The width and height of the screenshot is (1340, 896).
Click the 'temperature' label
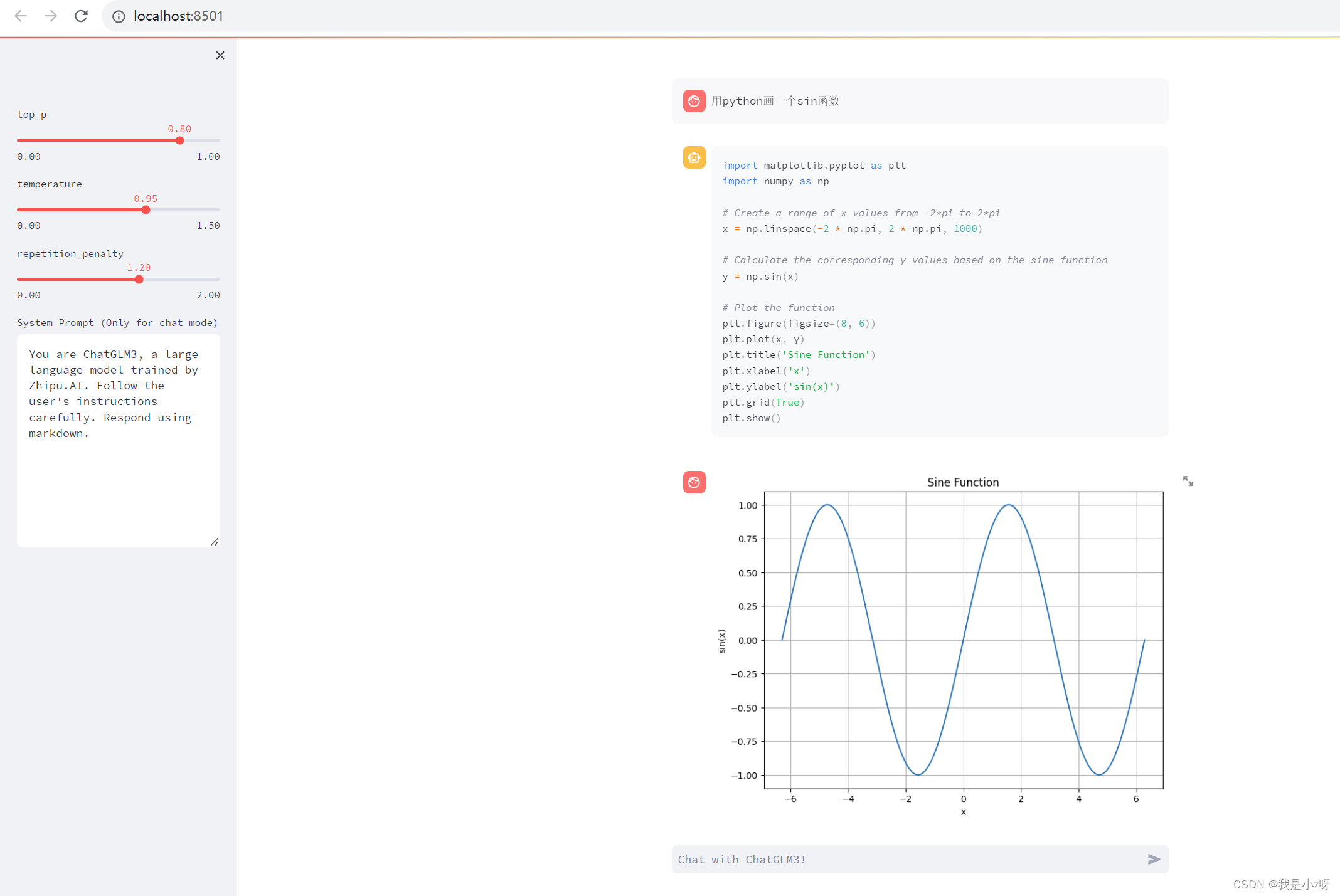click(50, 184)
